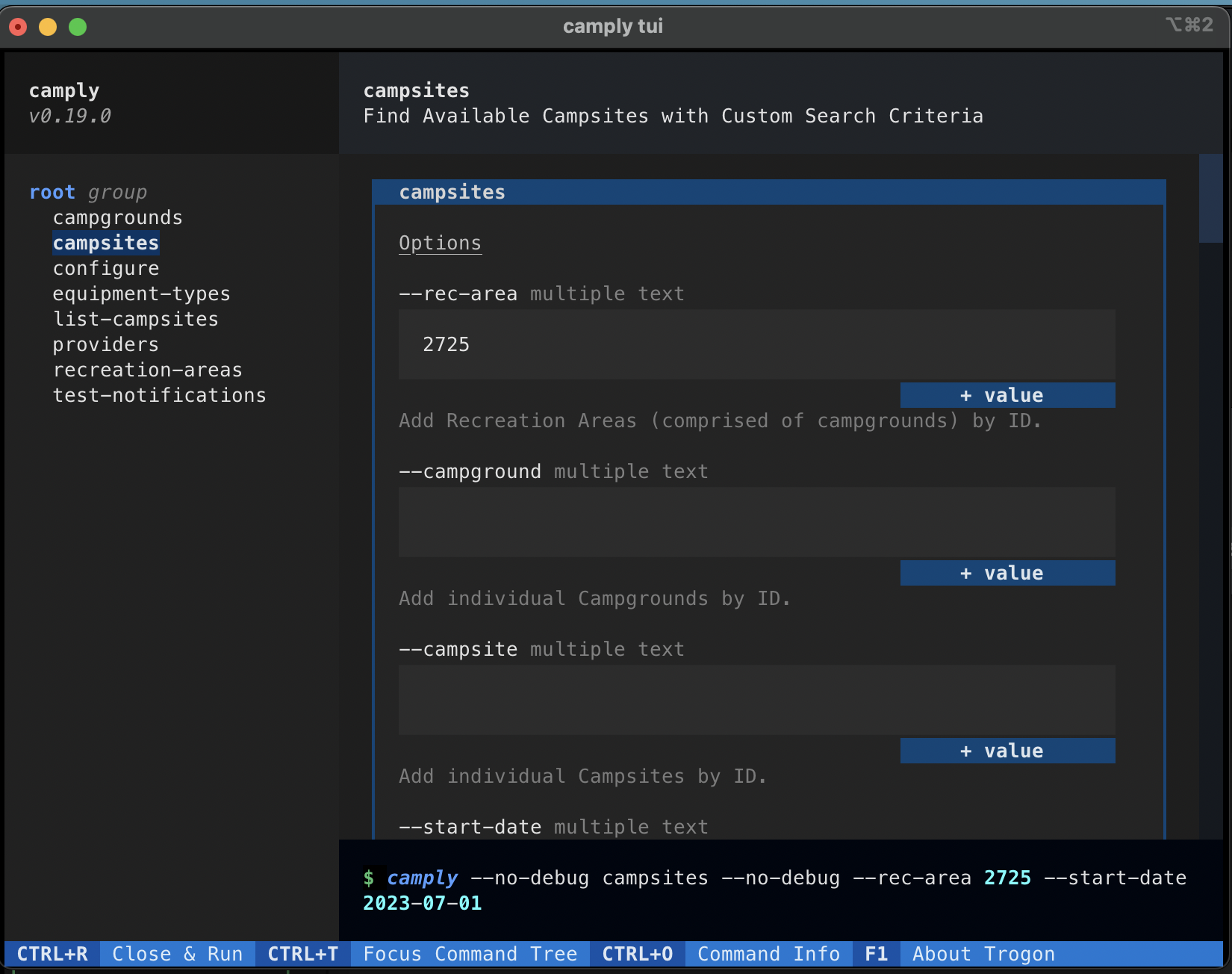
Task: Select the providers command
Action: click(x=105, y=344)
